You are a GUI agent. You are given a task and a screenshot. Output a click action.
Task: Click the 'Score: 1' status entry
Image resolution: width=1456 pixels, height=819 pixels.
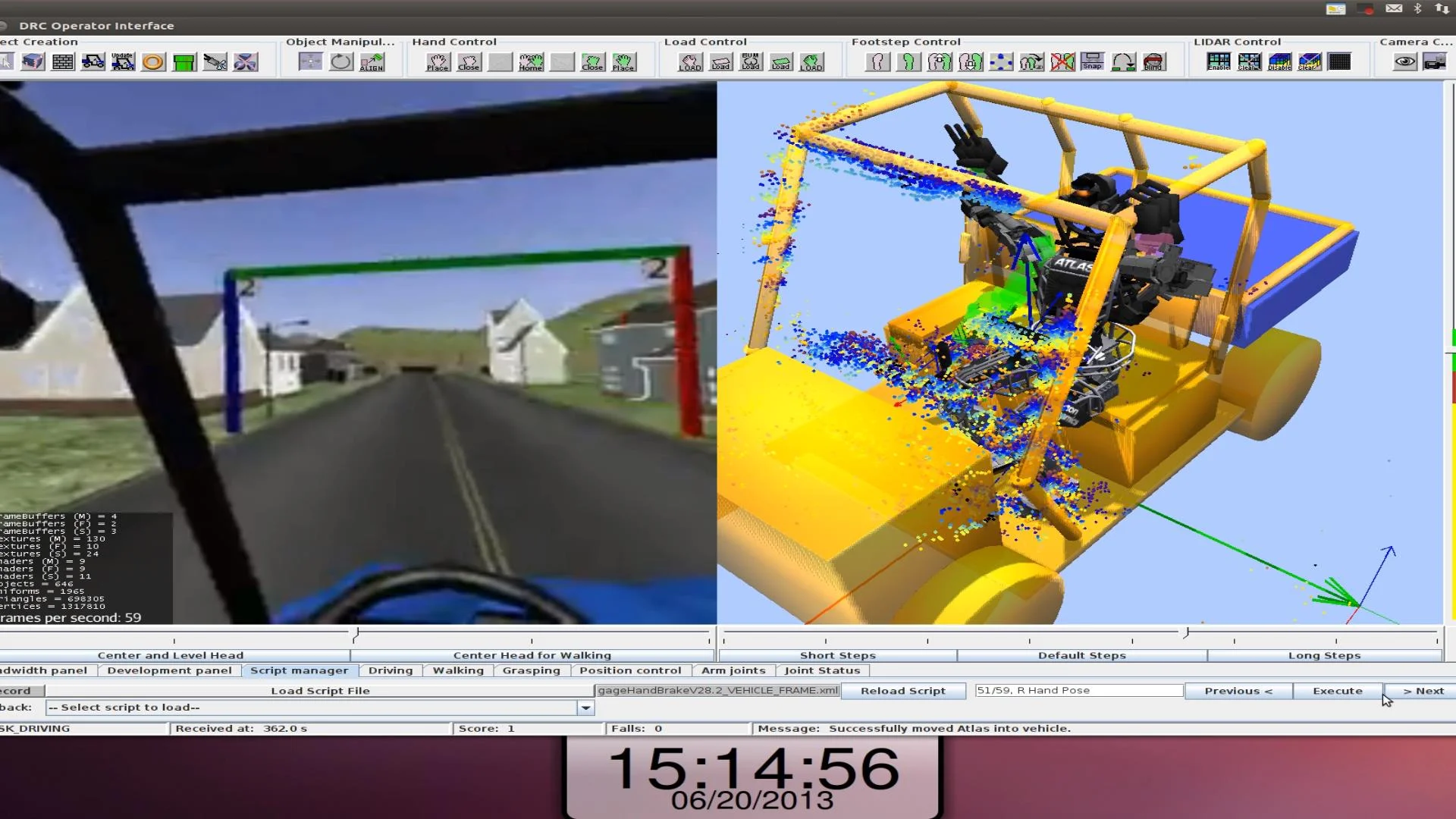click(x=486, y=728)
